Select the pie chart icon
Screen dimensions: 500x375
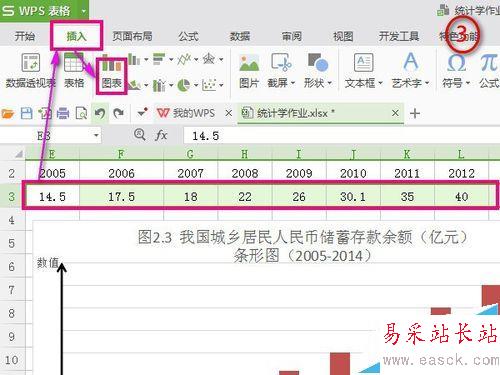184,85
